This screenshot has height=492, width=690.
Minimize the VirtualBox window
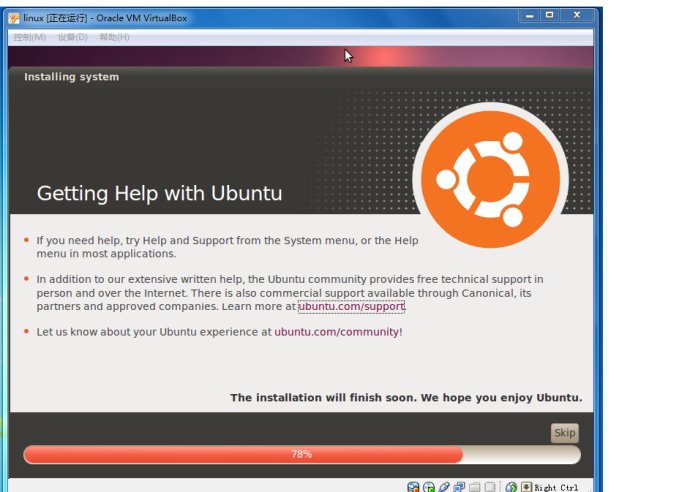pos(530,15)
